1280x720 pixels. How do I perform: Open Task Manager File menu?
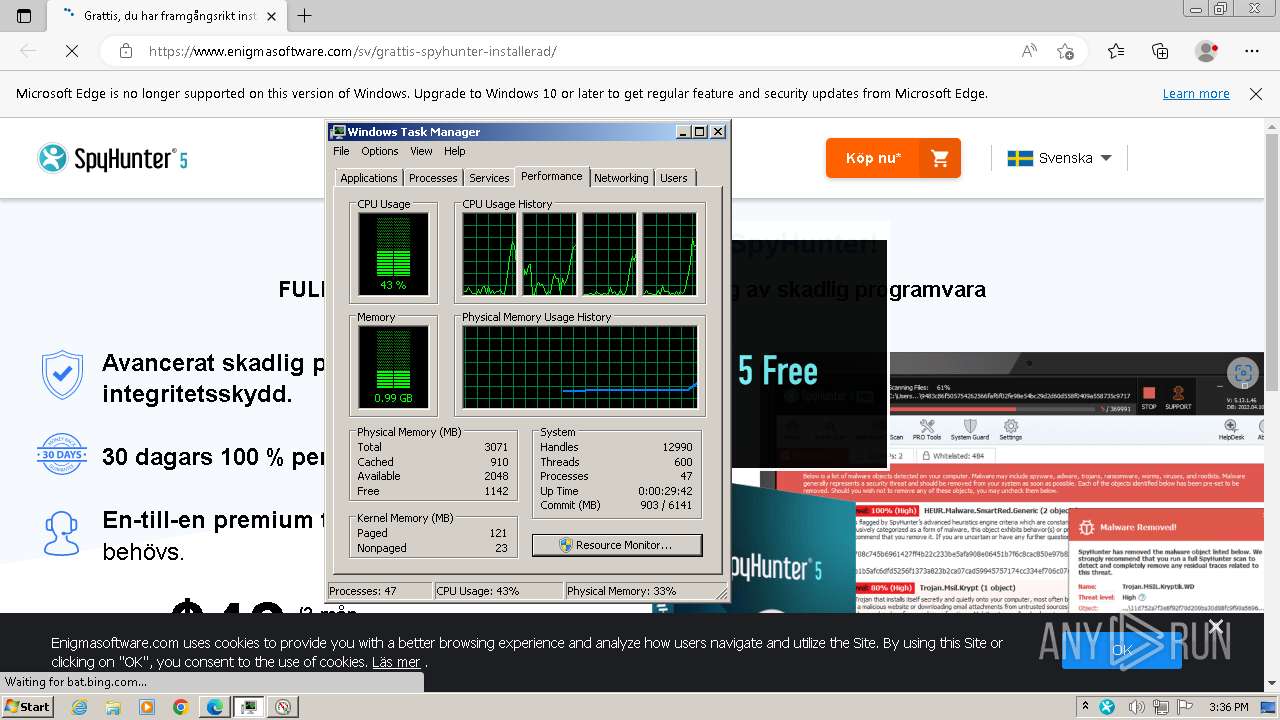[341, 151]
